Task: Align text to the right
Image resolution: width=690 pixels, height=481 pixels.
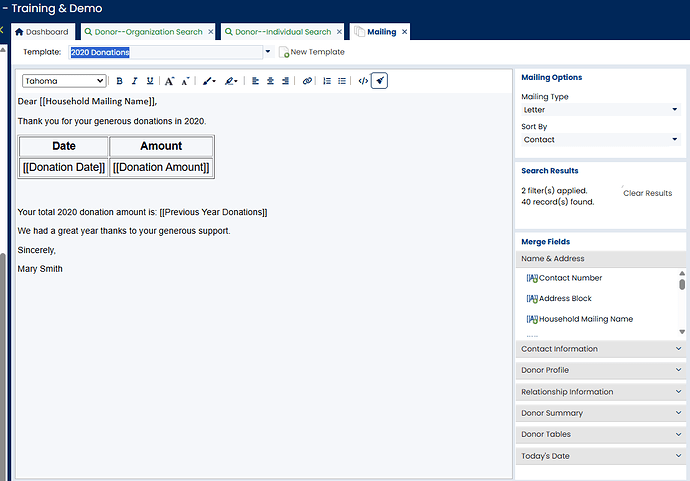Action: [x=285, y=81]
